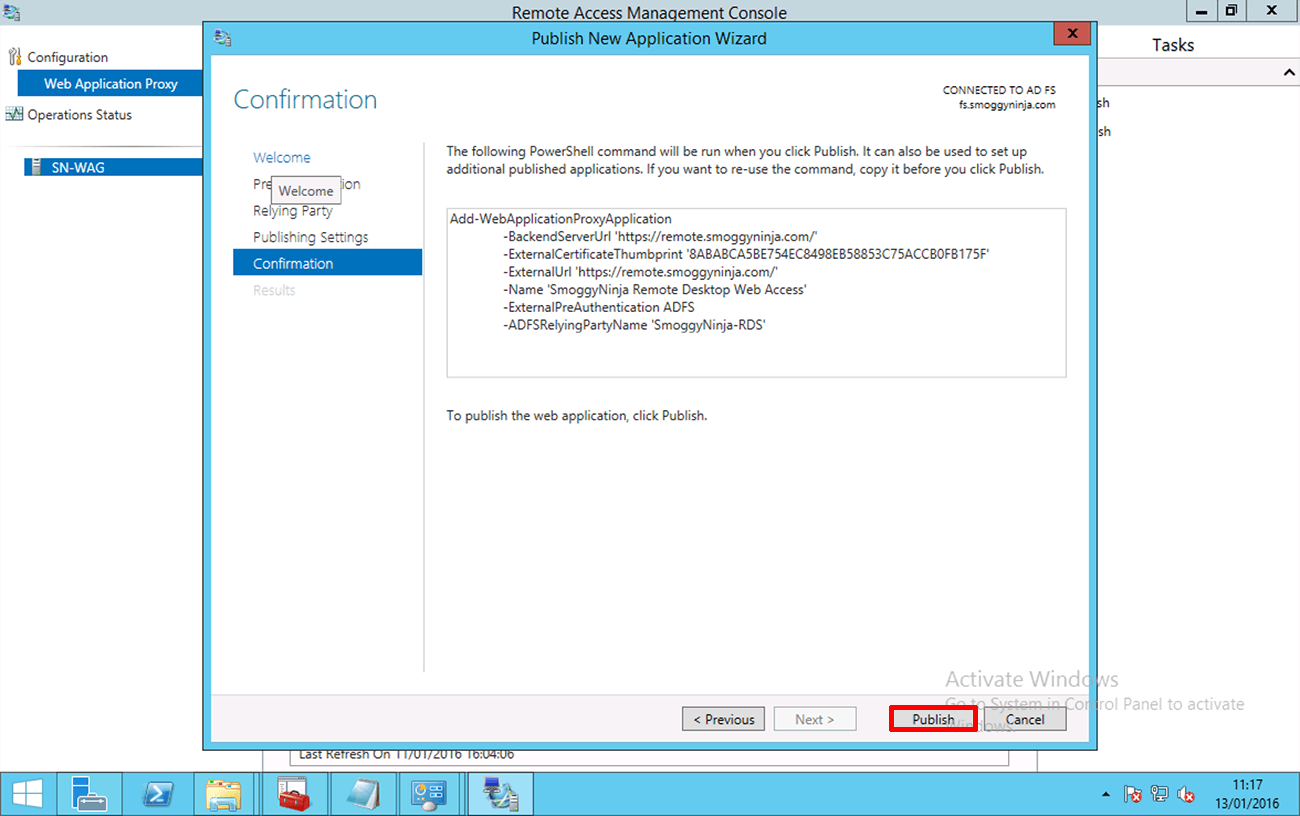Image resolution: width=1300 pixels, height=816 pixels.
Task: Open the Windows Start button
Action: [27, 794]
